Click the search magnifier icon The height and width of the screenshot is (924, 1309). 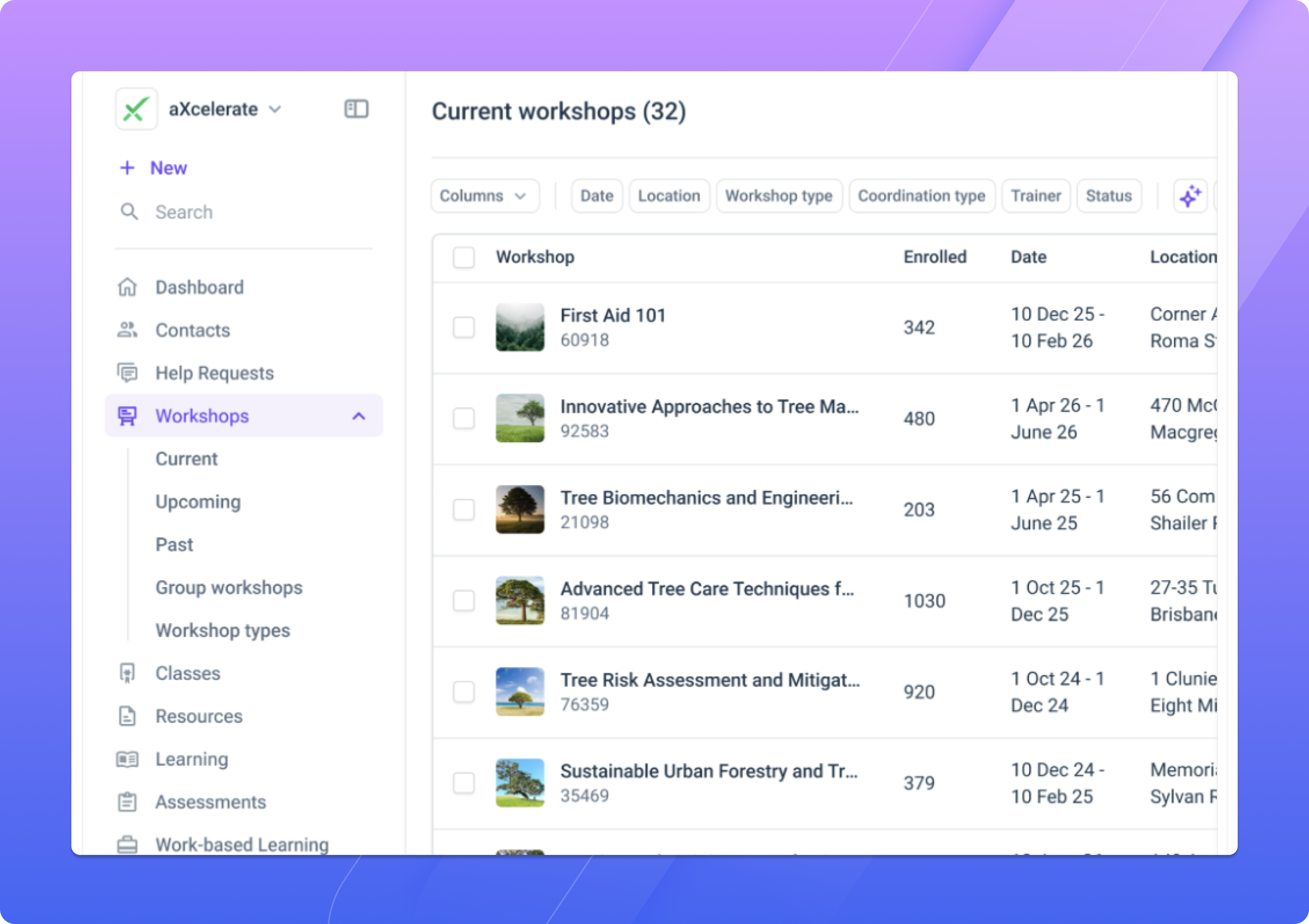pyautogui.click(x=129, y=211)
